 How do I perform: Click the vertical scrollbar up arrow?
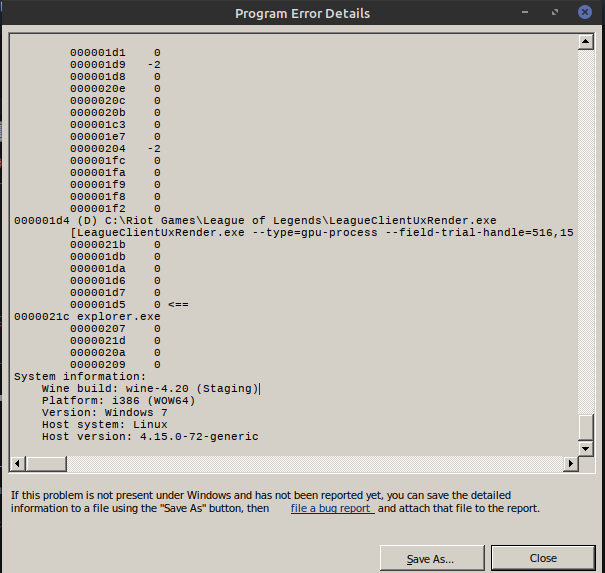pyautogui.click(x=585, y=42)
